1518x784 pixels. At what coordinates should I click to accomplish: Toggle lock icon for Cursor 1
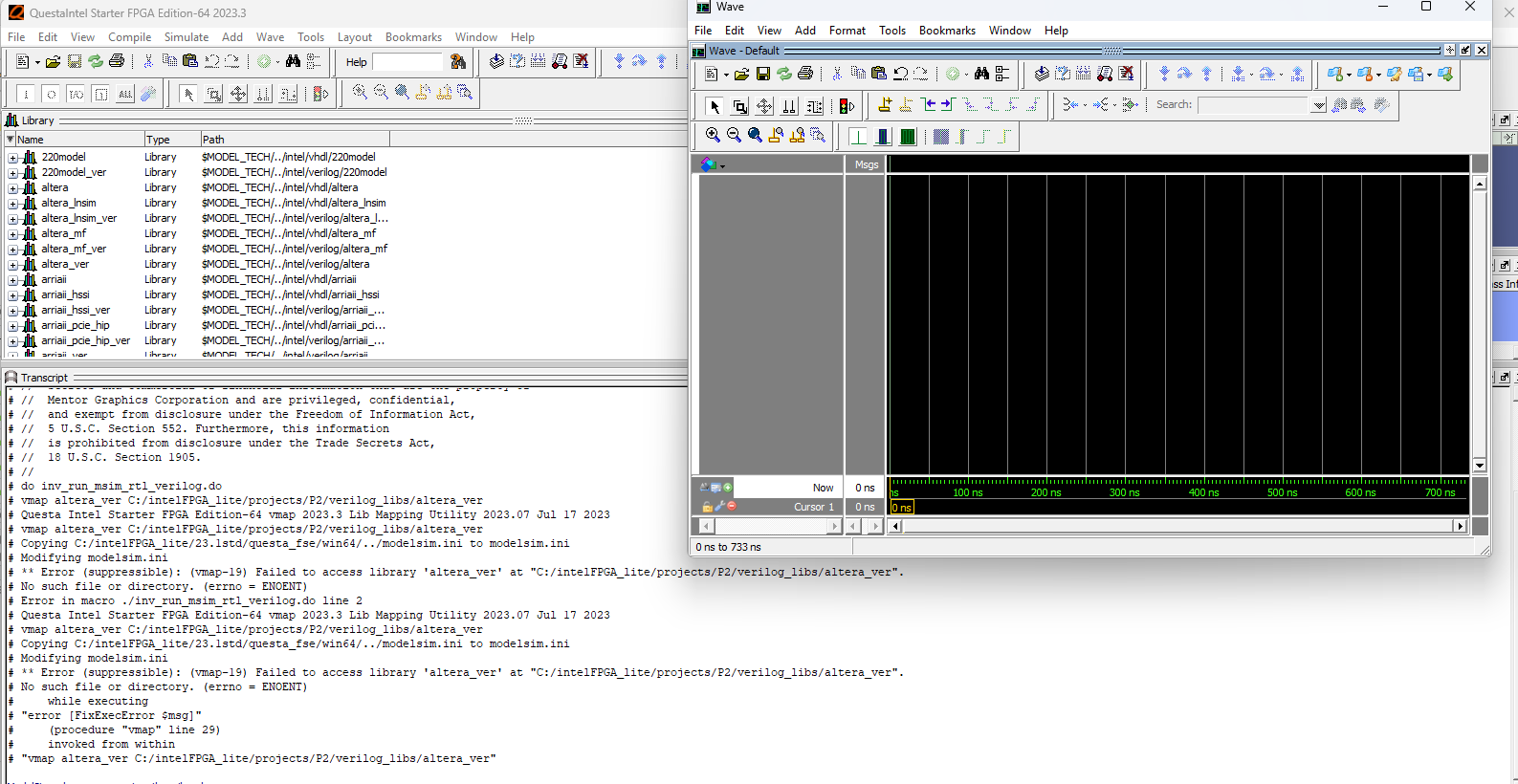click(x=708, y=507)
